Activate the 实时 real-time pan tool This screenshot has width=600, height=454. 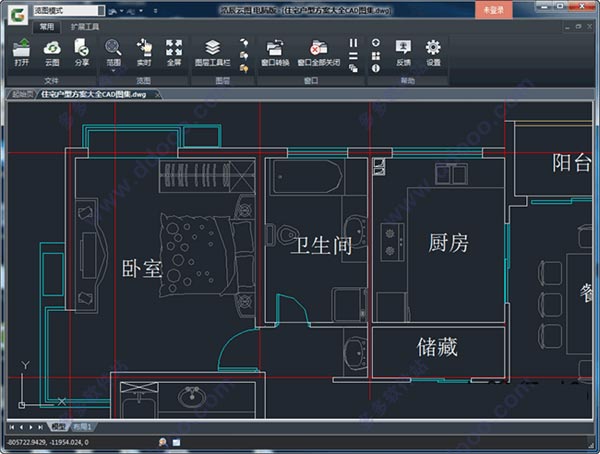point(144,53)
